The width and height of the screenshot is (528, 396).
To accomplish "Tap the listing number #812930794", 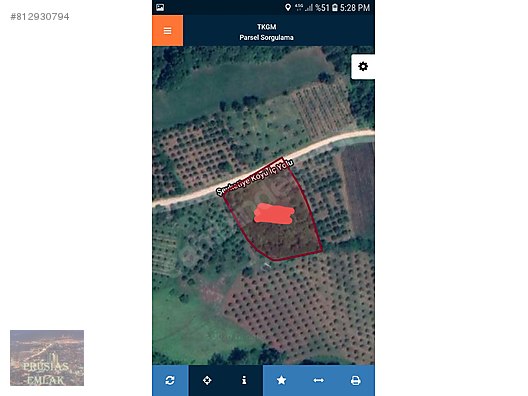I will 40,16.
